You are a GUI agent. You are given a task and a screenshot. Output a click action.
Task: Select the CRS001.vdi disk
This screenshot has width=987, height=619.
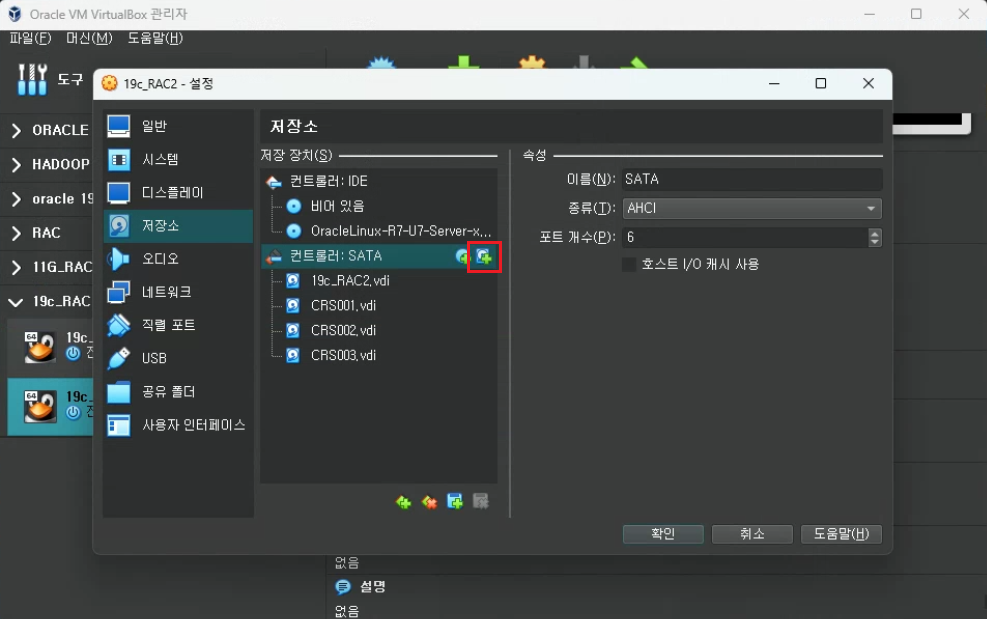[x=378, y=305]
